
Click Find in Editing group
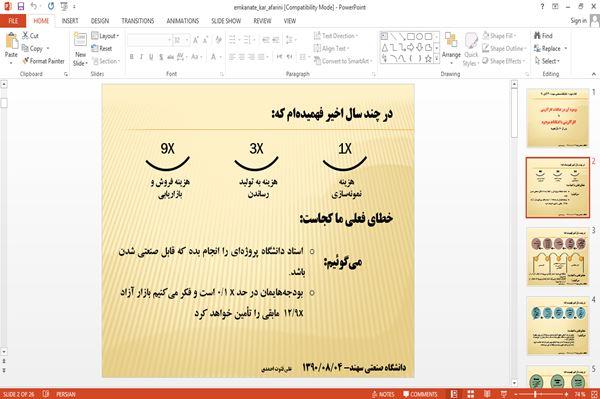point(543,36)
